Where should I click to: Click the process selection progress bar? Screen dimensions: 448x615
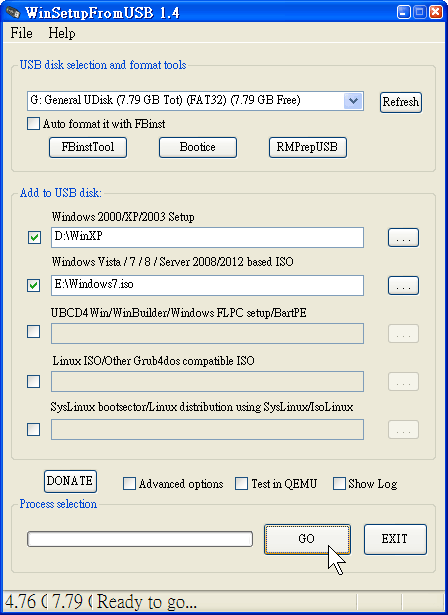click(140, 539)
